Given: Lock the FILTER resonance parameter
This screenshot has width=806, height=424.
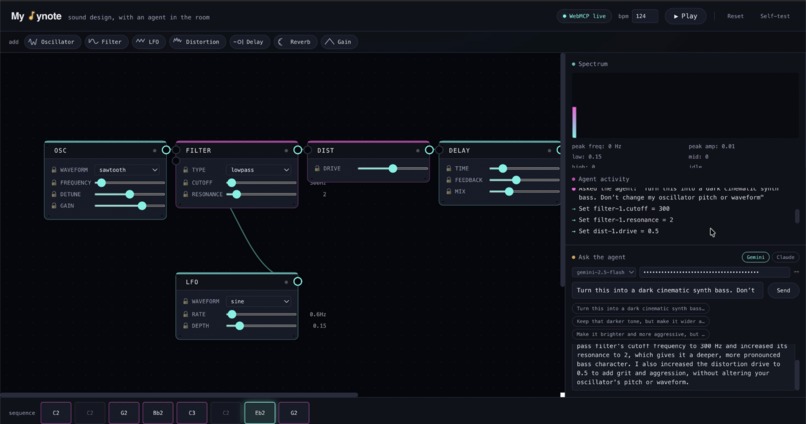Looking at the screenshot, I should (186, 194).
